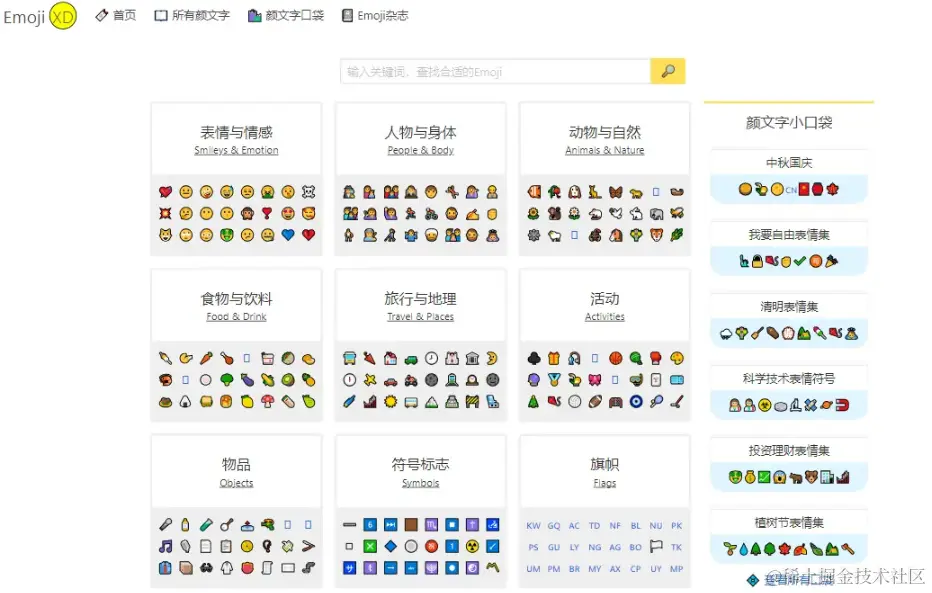The height and width of the screenshot is (593, 932).
Task: Select the basketball emoji
Action: [615, 358]
